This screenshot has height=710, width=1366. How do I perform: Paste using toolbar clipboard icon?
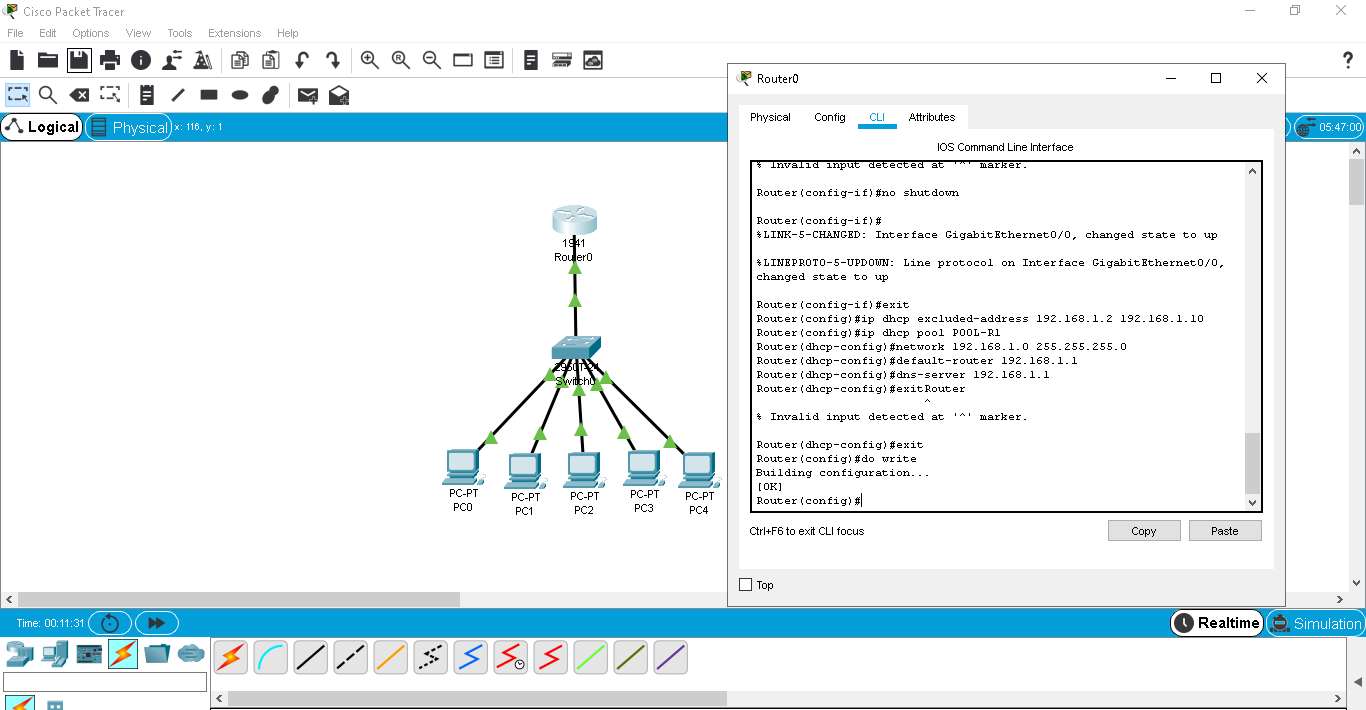click(270, 60)
